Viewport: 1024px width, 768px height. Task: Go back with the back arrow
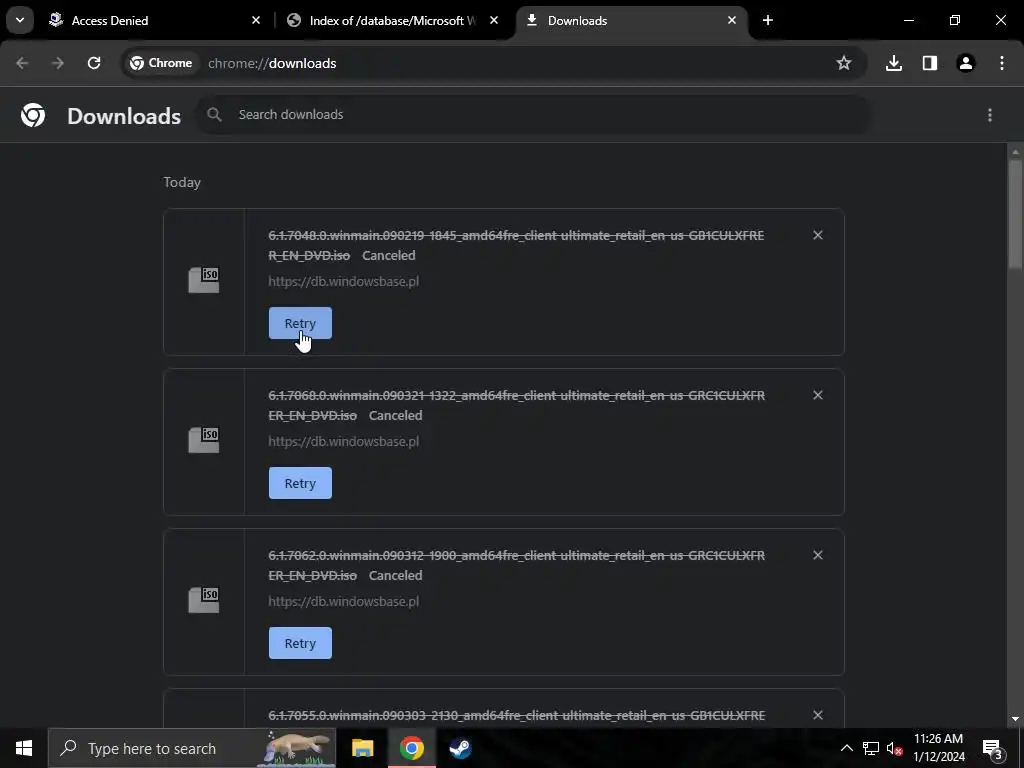(22, 63)
